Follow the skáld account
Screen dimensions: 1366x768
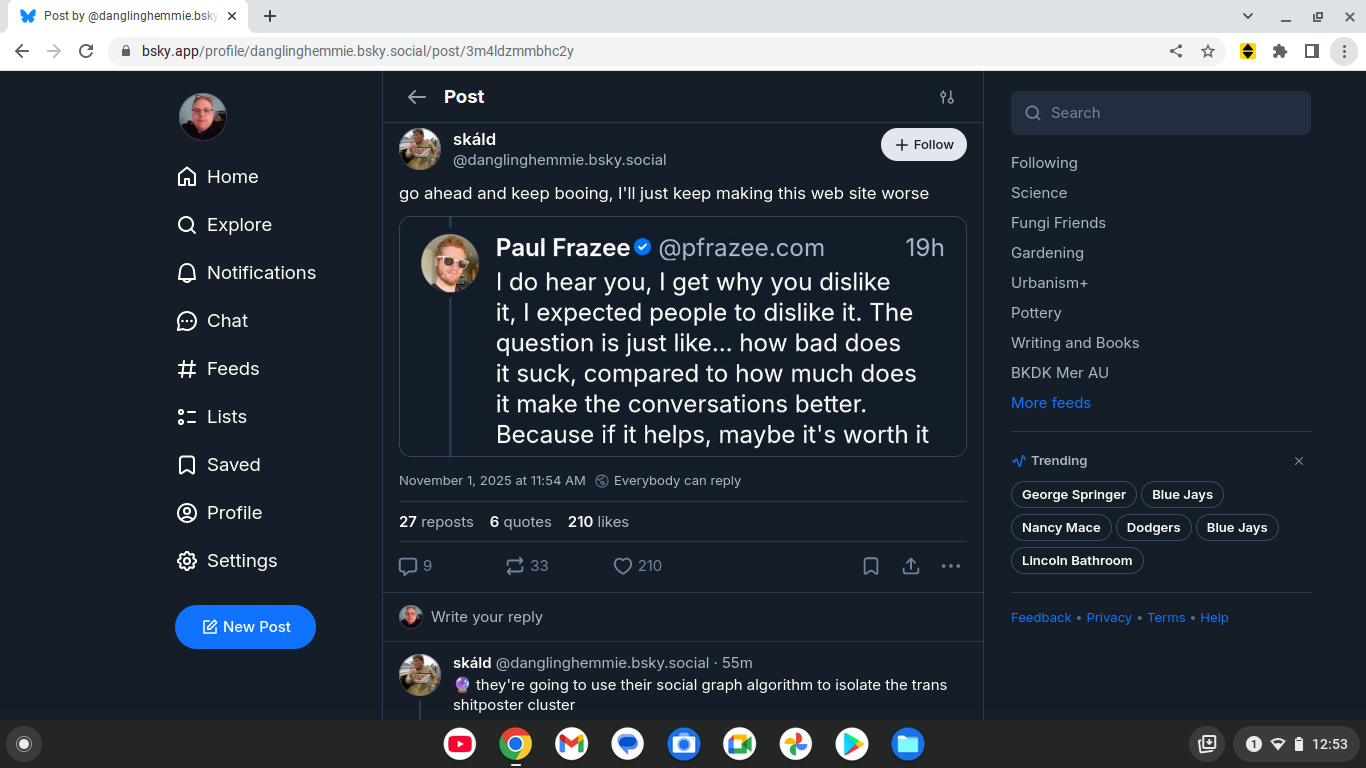(924, 145)
